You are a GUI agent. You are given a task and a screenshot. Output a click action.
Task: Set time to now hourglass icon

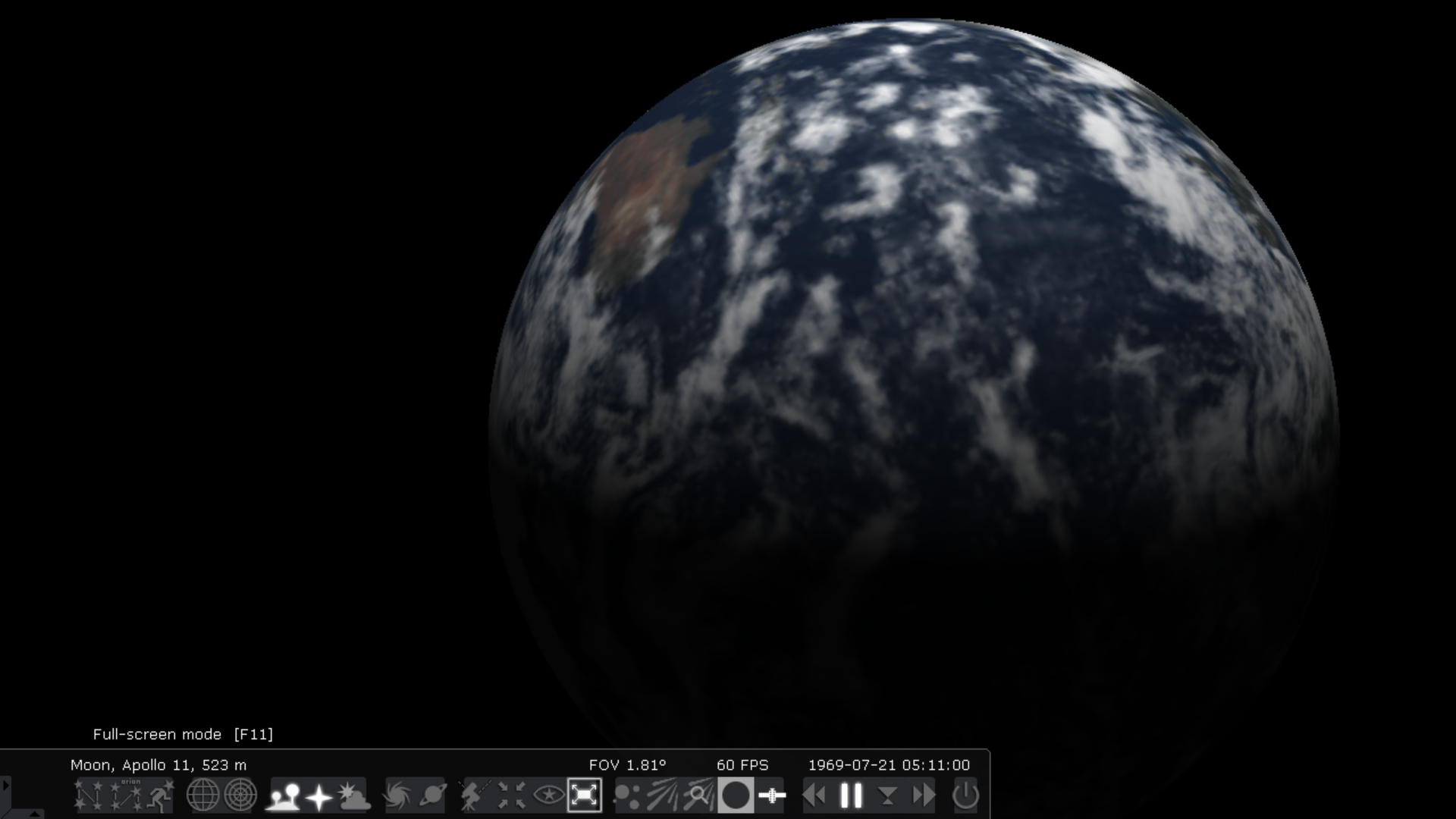[887, 795]
